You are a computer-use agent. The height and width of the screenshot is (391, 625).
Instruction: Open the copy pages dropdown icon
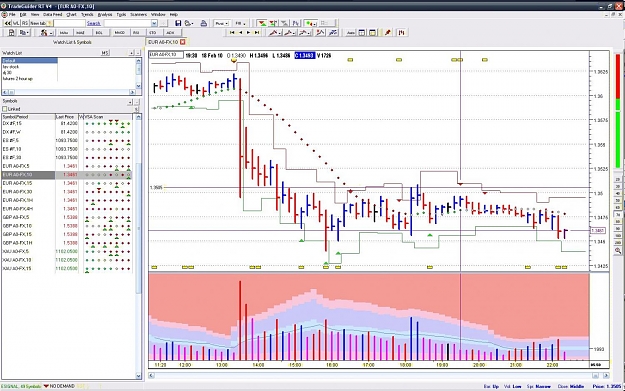24,33
